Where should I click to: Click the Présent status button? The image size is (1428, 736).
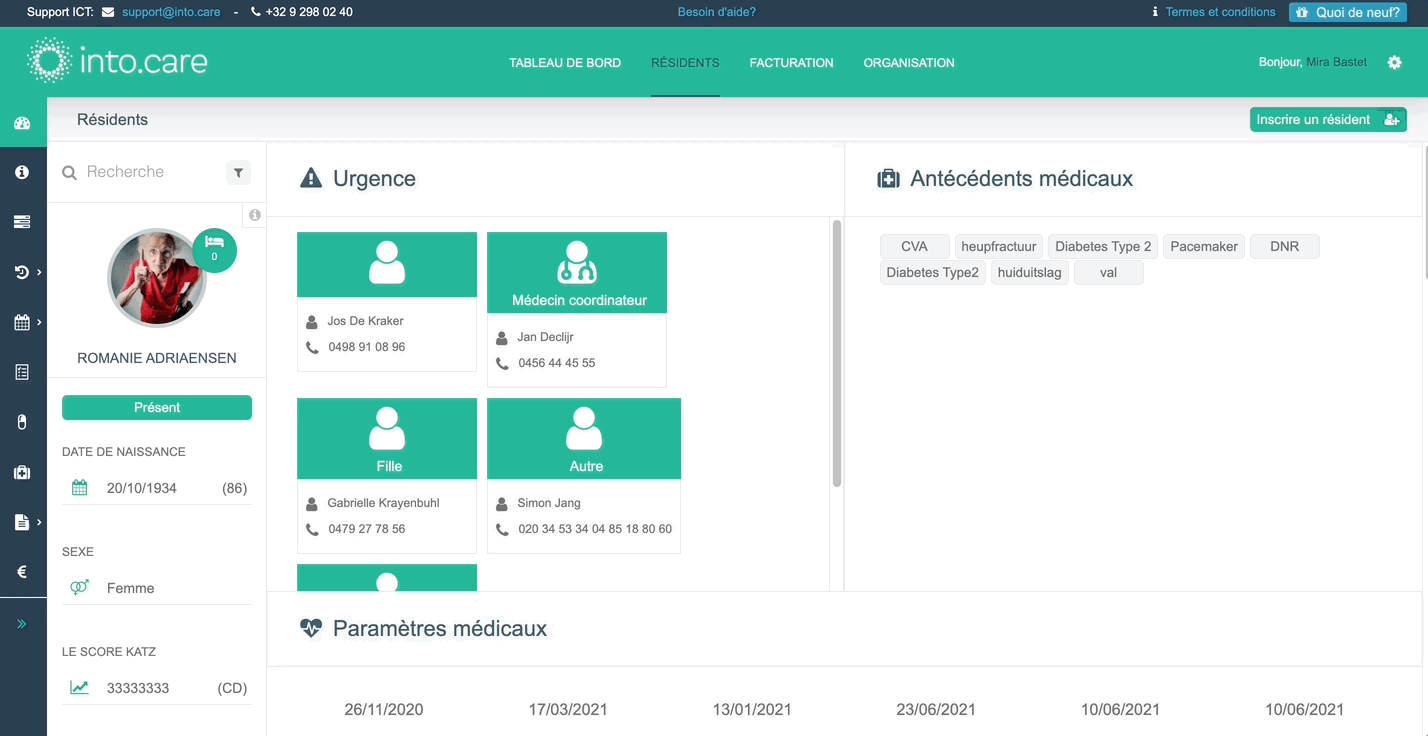tap(157, 407)
